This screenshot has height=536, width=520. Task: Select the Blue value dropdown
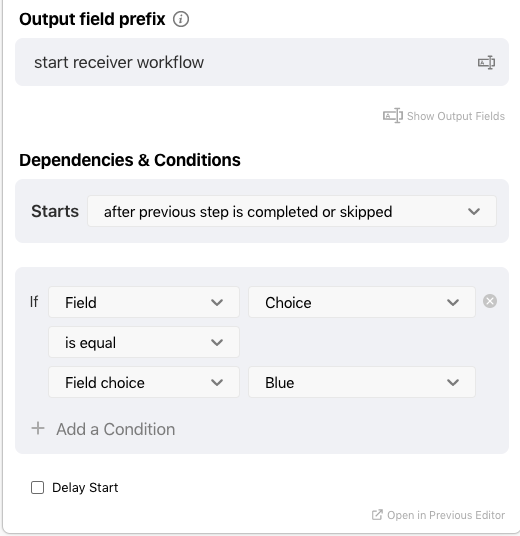pos(362,382)
